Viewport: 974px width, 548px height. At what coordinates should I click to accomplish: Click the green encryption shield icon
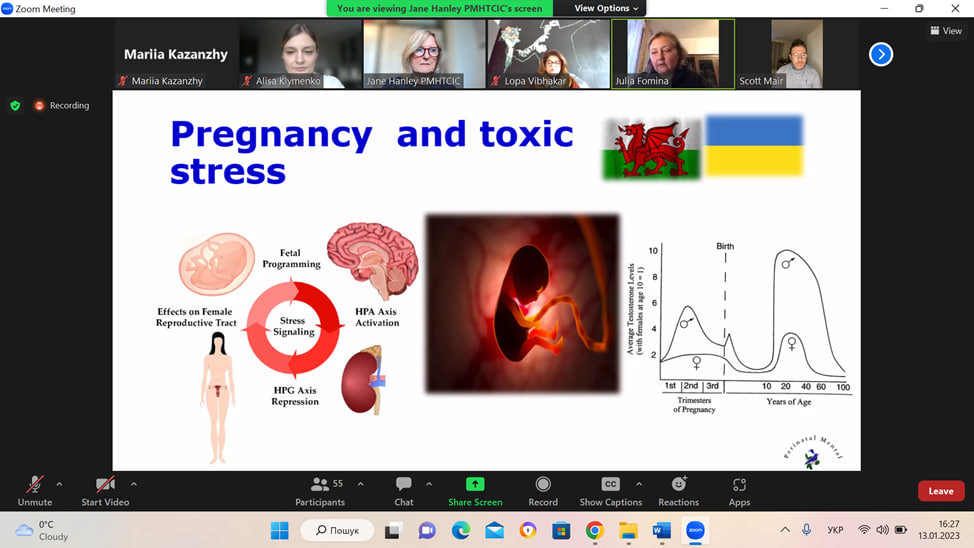(x=15, y=105)
